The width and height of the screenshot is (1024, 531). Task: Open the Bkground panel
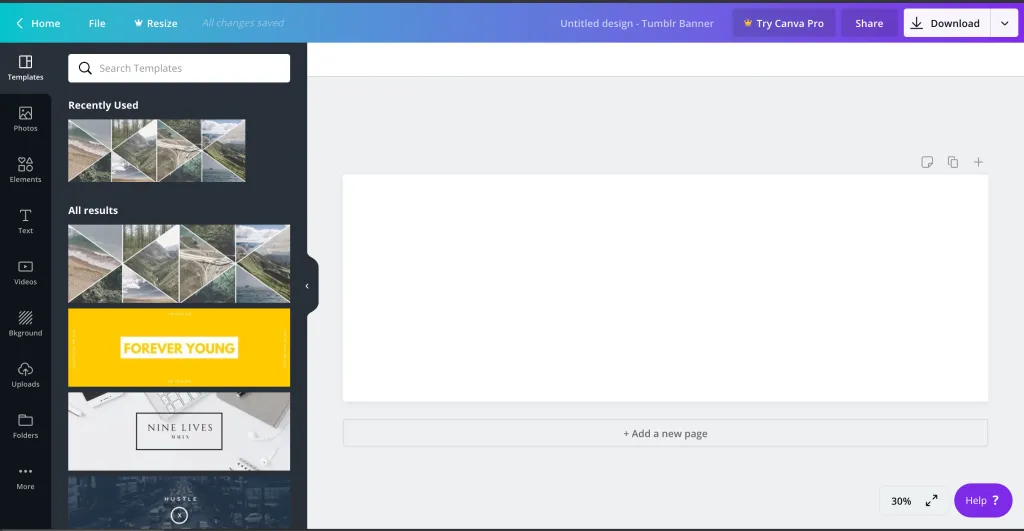pos(25,323)
